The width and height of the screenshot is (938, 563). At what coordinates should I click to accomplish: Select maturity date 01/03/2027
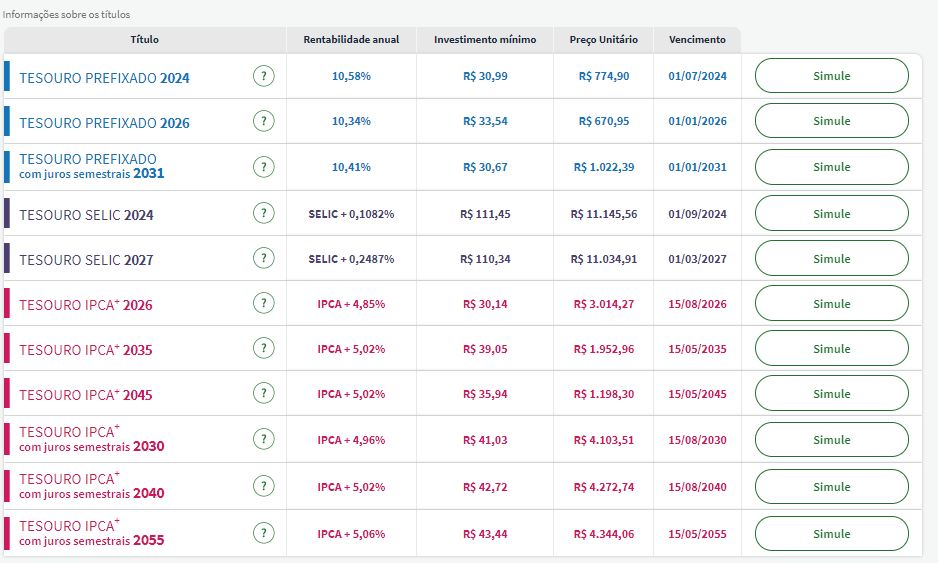point(698,259)
